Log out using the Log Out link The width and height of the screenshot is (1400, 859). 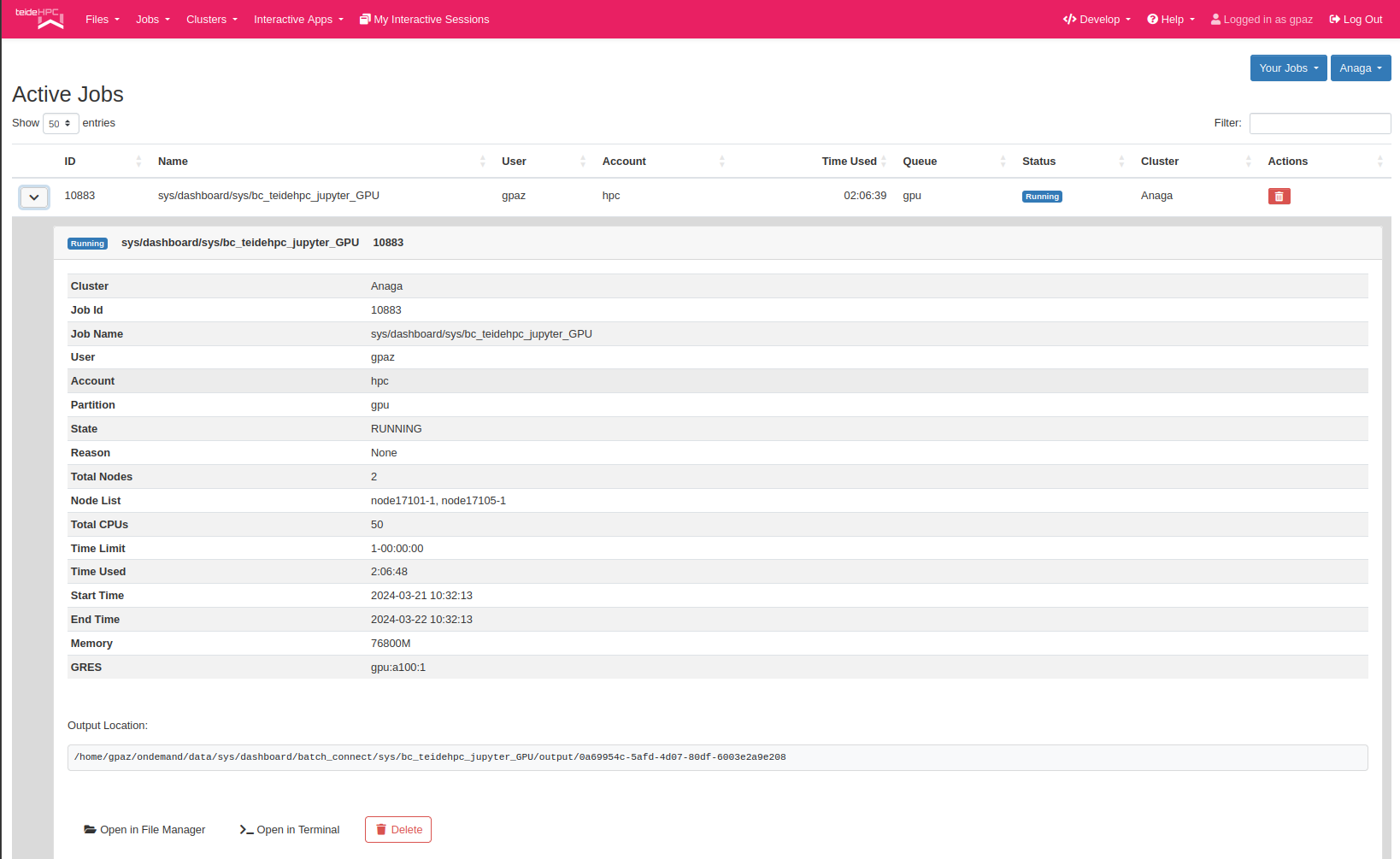pos(1356,20)
